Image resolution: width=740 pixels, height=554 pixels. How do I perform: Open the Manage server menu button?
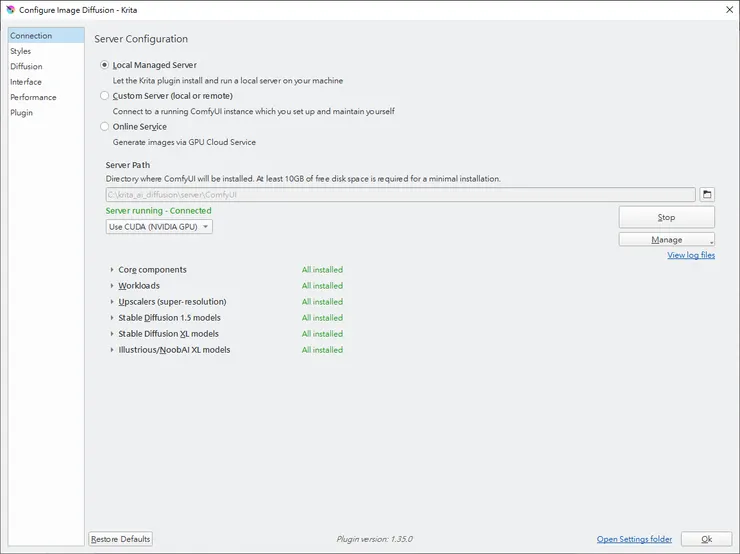click(666, 240)
